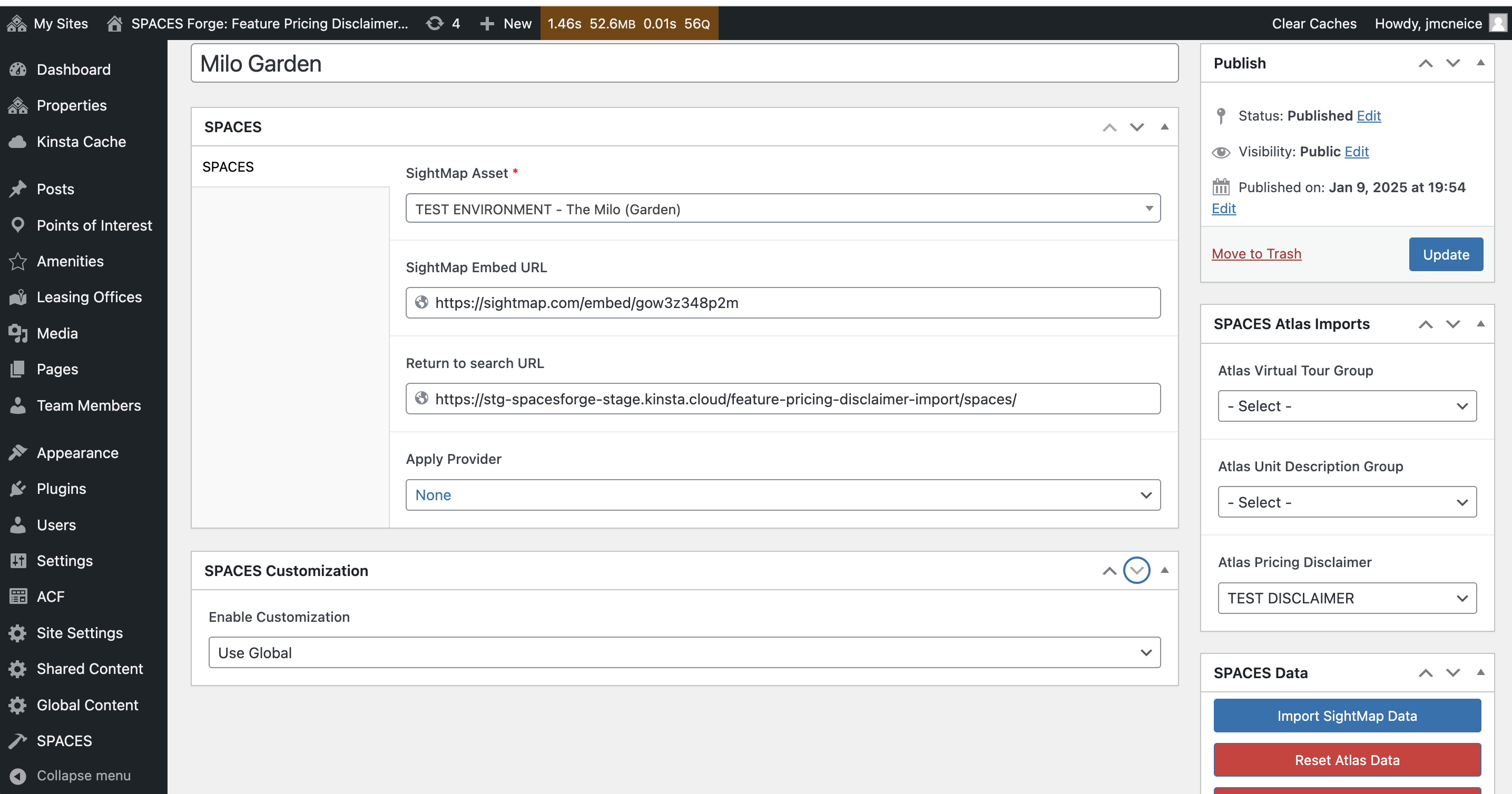The height and width of the screenshot is (794, 1512).
Task: Move SPACES Atlas Imports panel down
Action: tap(1454, 324)
